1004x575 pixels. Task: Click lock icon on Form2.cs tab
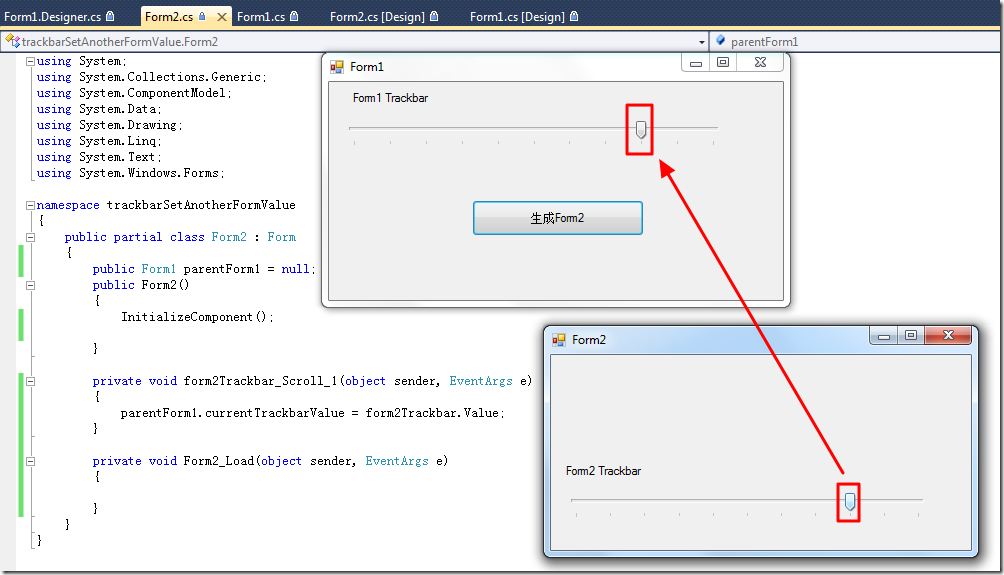[x=202, y=16]
